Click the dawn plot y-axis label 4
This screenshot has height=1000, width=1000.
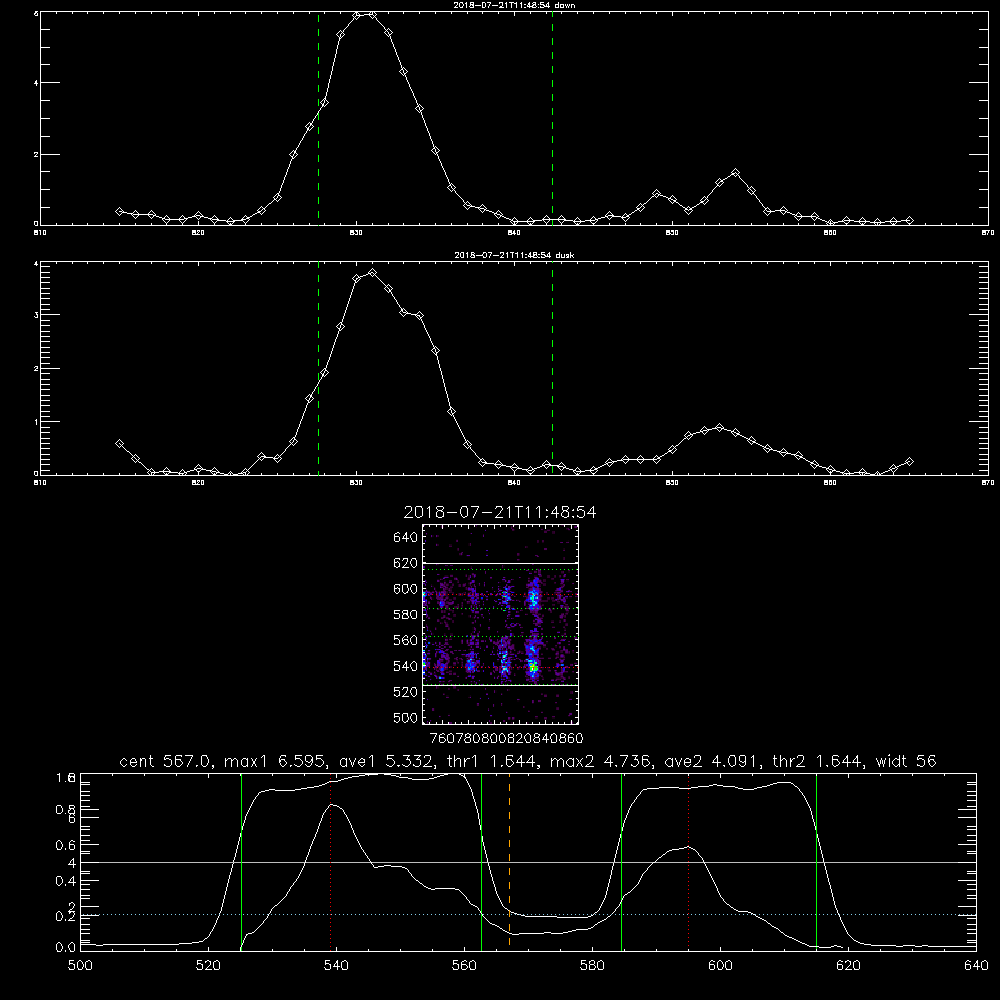[x=36, y=83]
